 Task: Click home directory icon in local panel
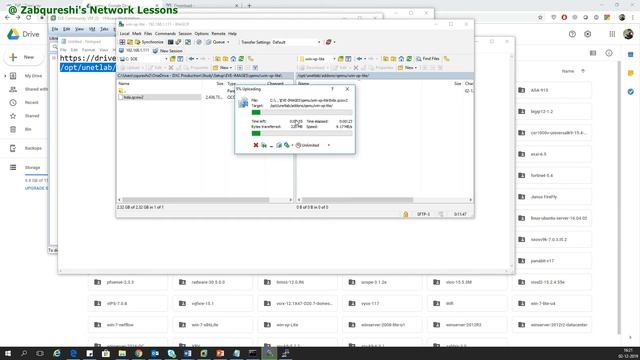233,59
